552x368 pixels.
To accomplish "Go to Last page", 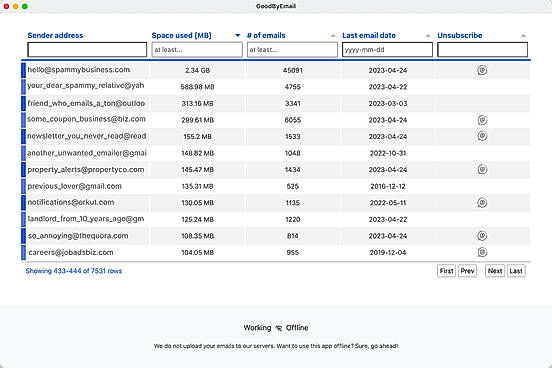I will 516,271.
